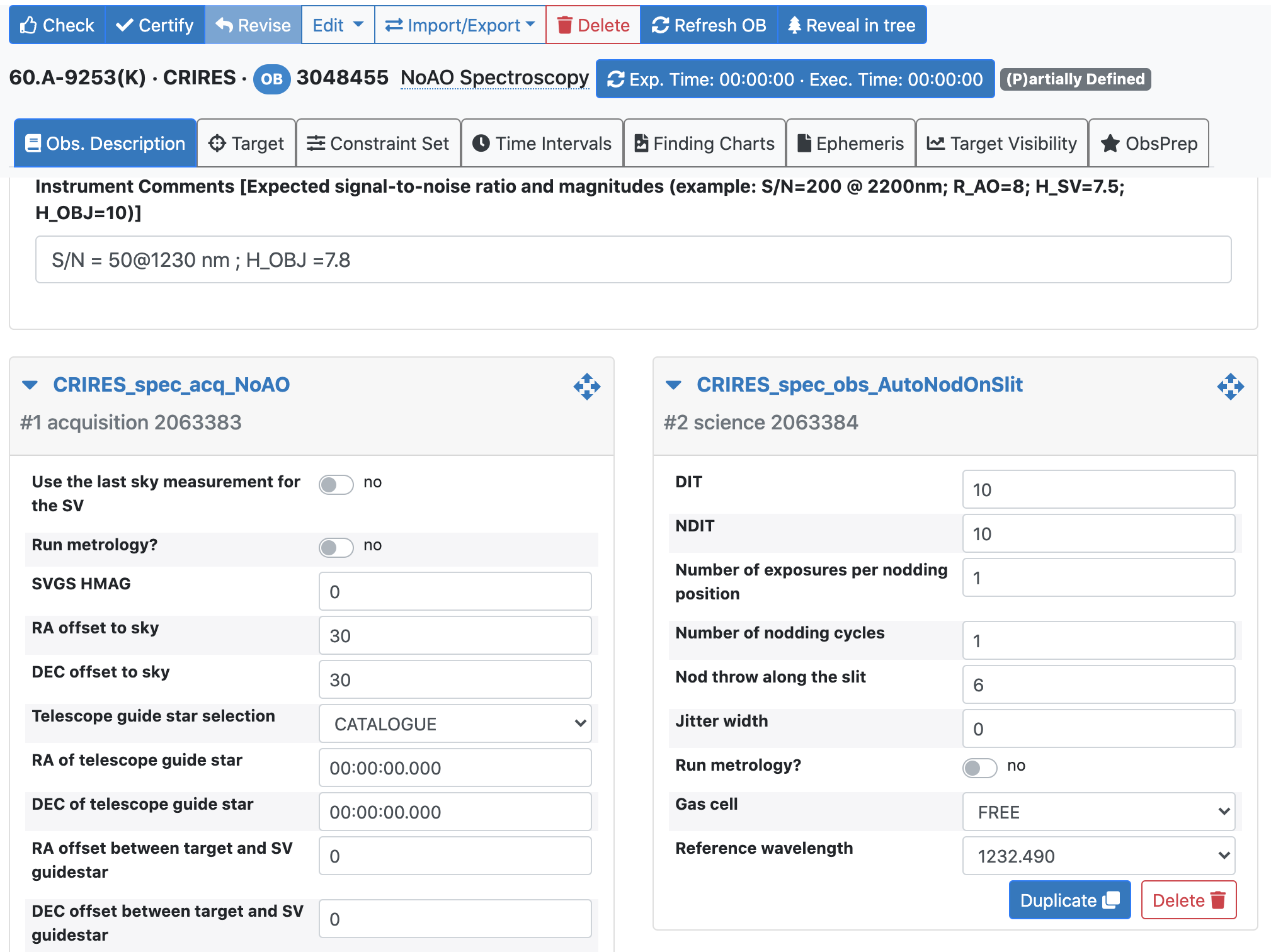
Task: Collapse the CRIRES_spec_acq_NoAO template
Action: (30, 385)
